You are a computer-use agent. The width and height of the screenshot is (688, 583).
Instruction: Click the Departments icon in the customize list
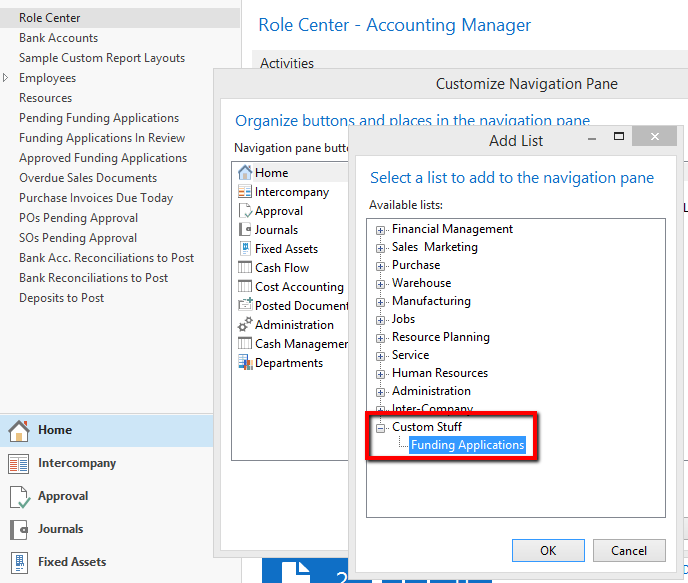click(x=245, y=363)
